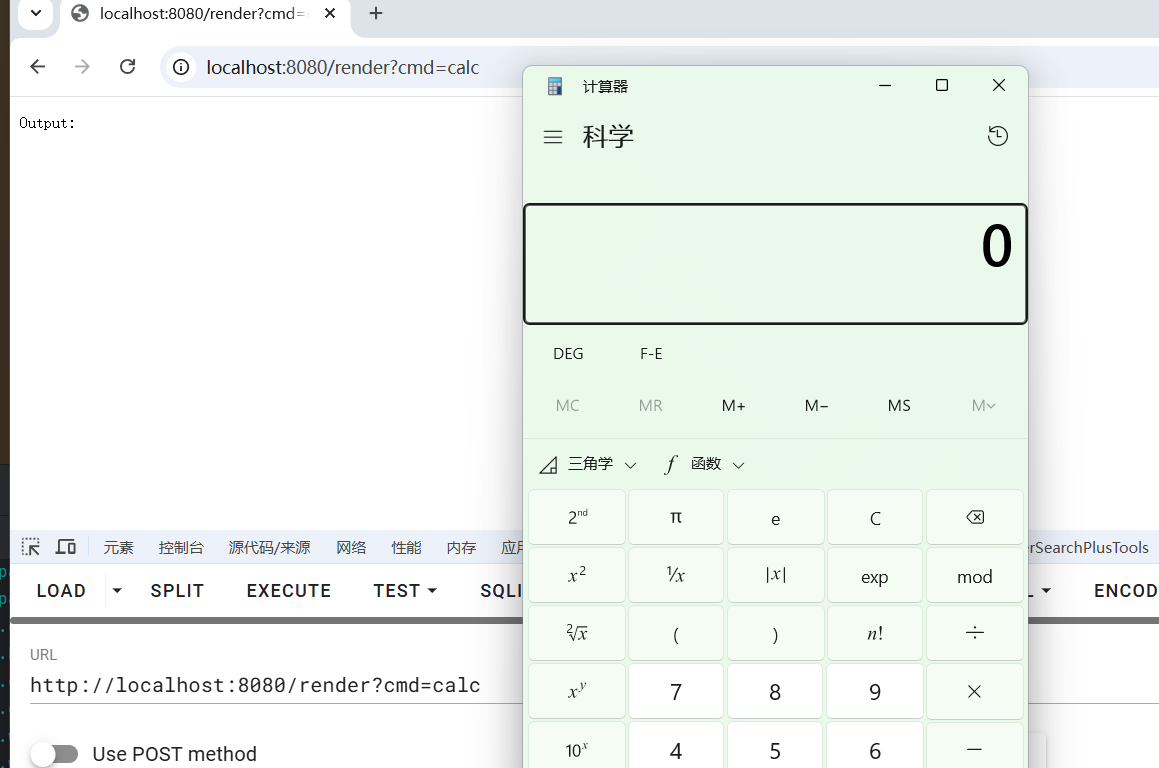This screenshot has width=1159, height=768.
Task: Toggle the DevTools device toolbar icon
Action: click(x=66, y=547)
